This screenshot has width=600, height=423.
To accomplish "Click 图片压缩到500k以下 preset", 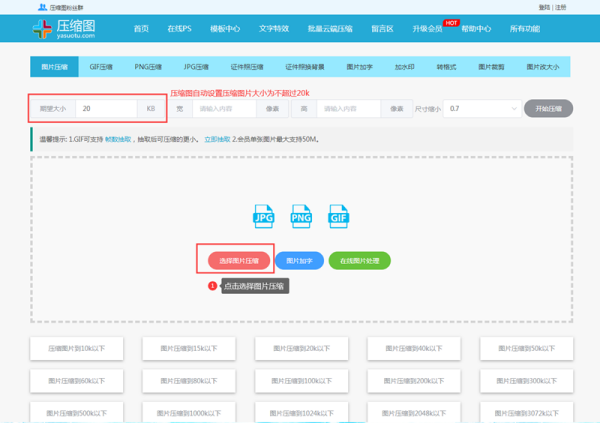I will 77,413.
